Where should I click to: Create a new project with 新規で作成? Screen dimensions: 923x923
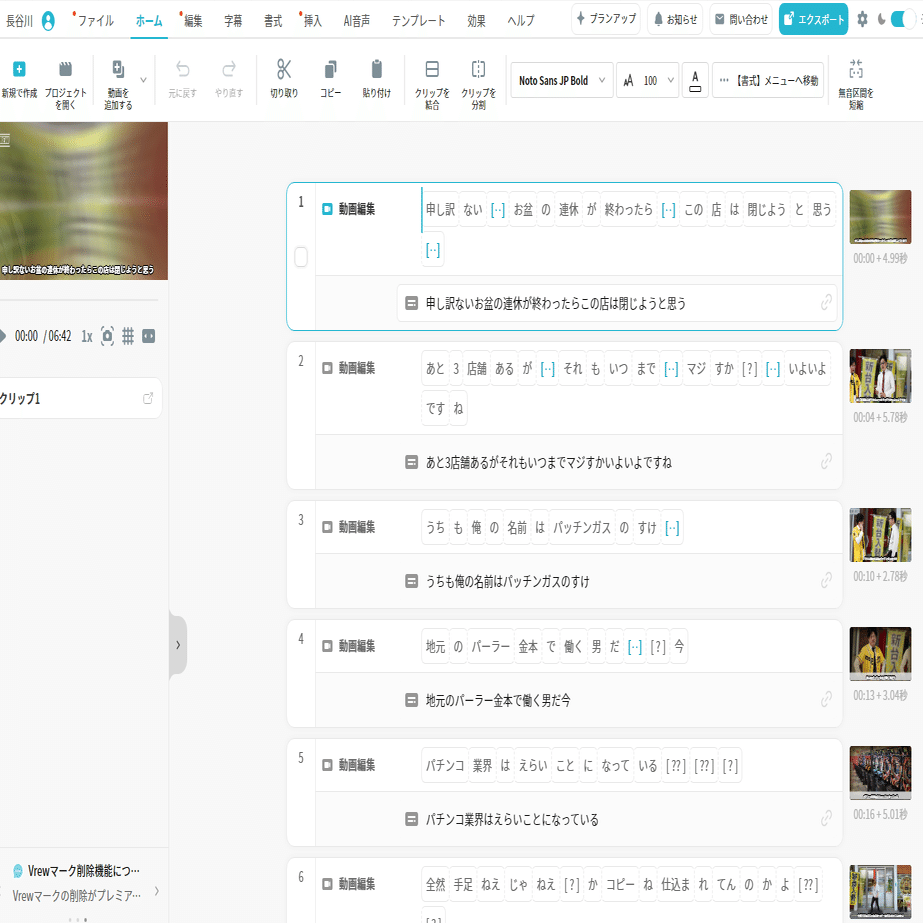click(x=19, y=80)
